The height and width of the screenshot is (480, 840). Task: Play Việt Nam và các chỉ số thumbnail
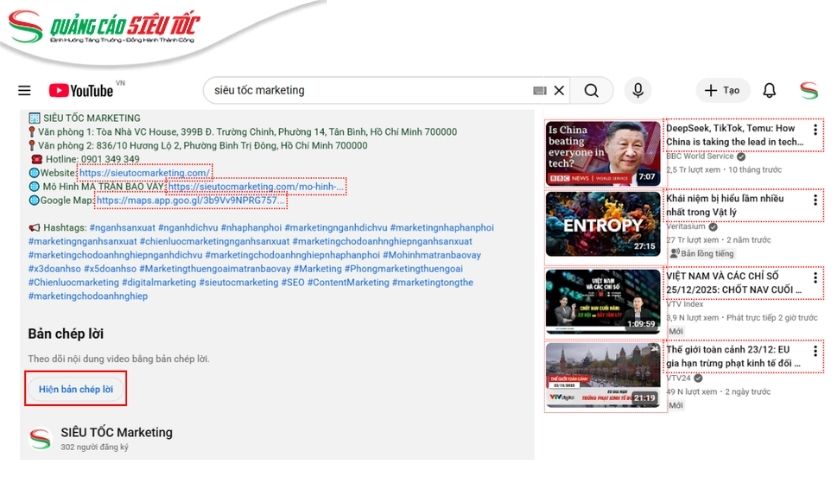(603, 302)
